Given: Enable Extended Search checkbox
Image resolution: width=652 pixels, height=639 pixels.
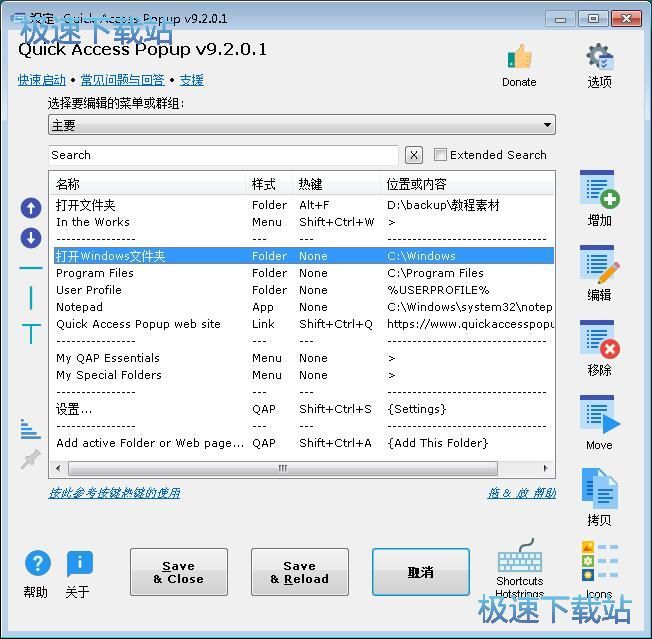Looking at the screenshot, I should click(440, 155).
